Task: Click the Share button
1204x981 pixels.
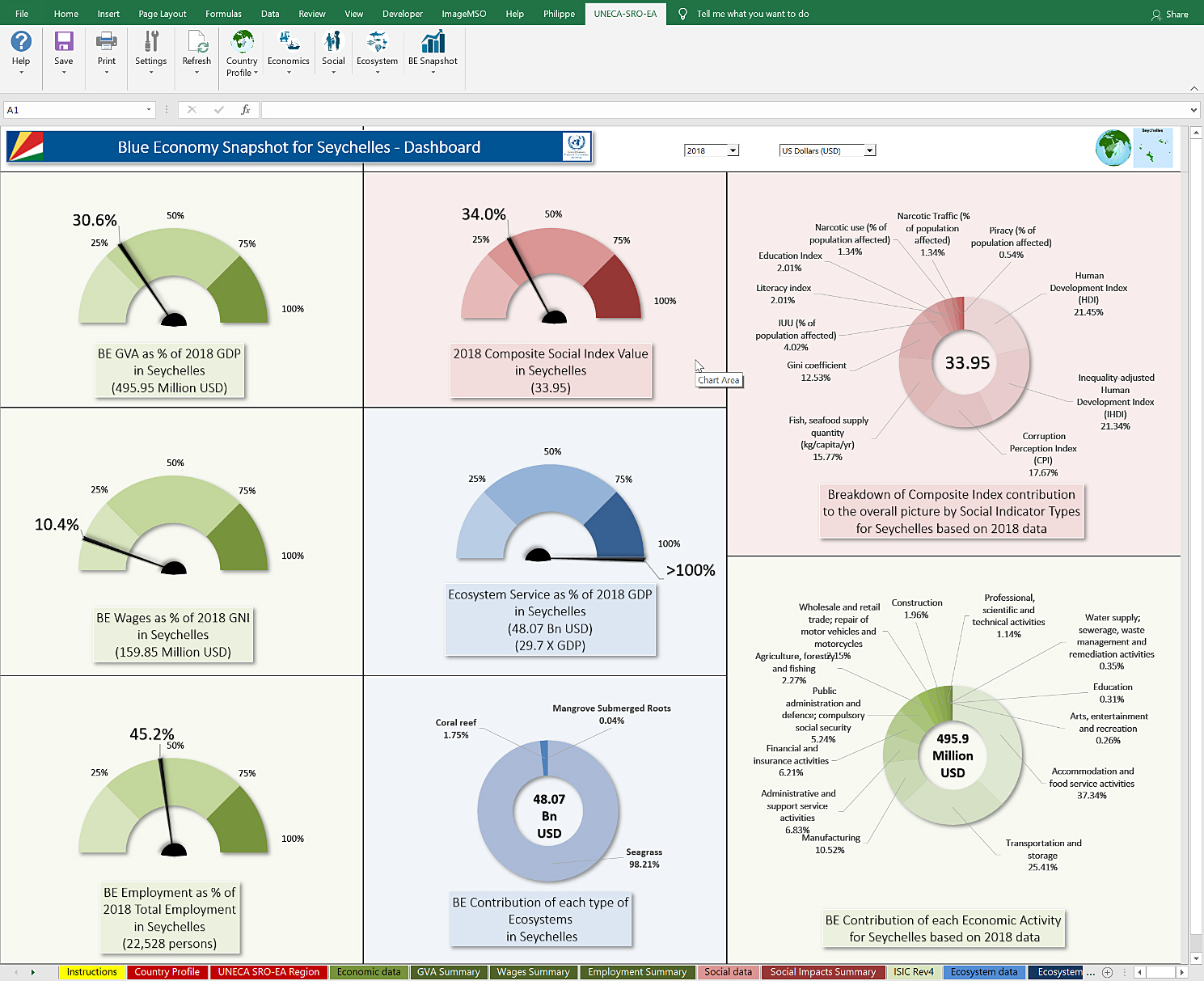Action: click(x=1169, y=14)
